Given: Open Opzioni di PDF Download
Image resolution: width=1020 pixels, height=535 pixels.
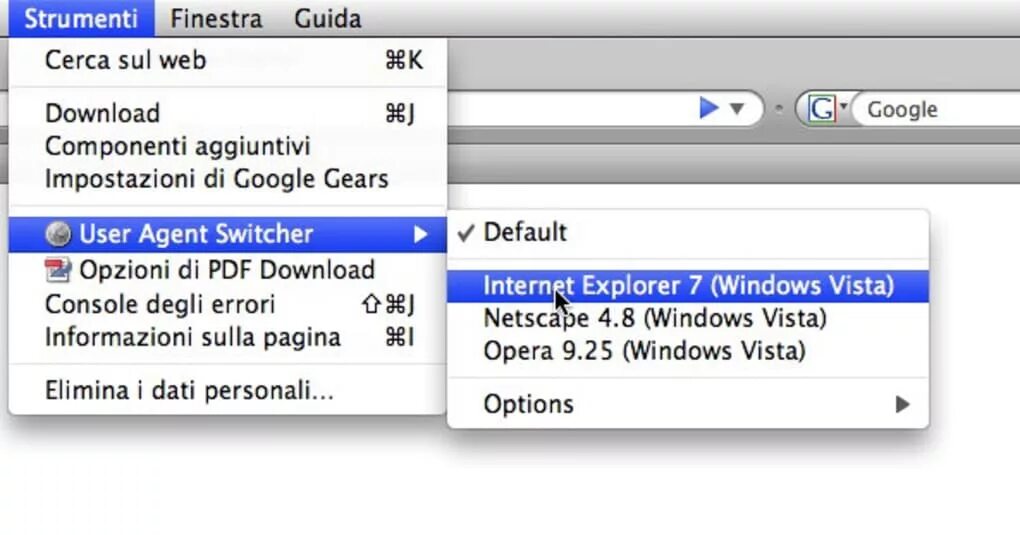Looking at the screenshot, I should (228, 269).
